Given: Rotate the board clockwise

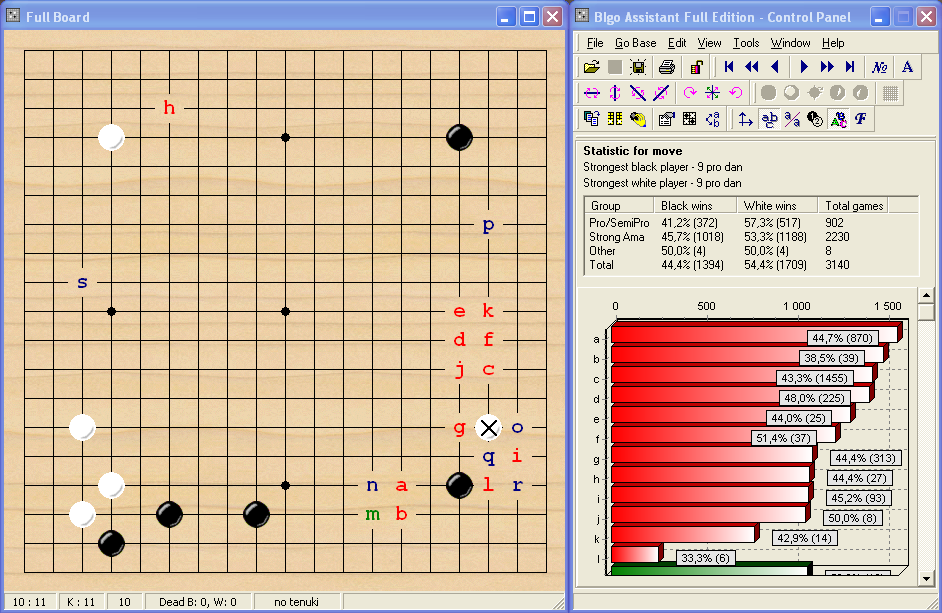Looking at the screenshot, I should coord(690,93).
